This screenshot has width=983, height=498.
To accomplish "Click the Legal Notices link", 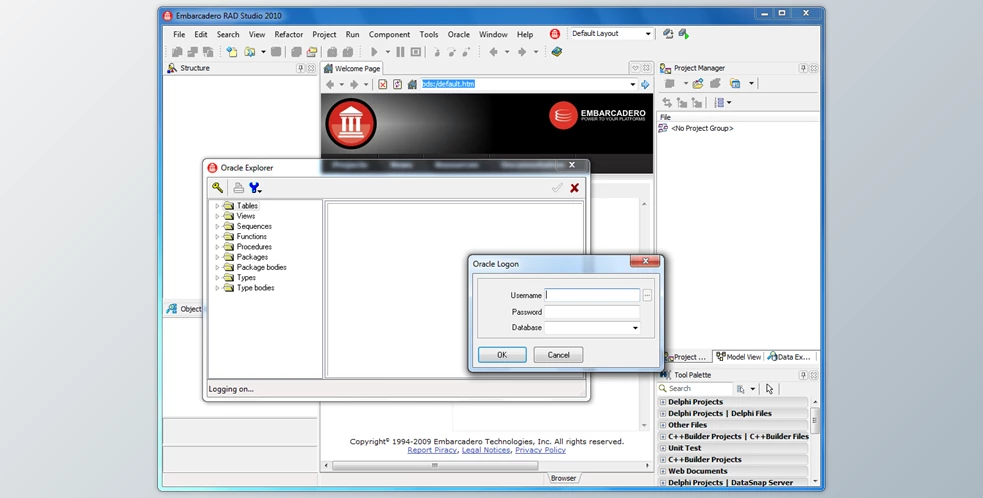I will 486,450.
